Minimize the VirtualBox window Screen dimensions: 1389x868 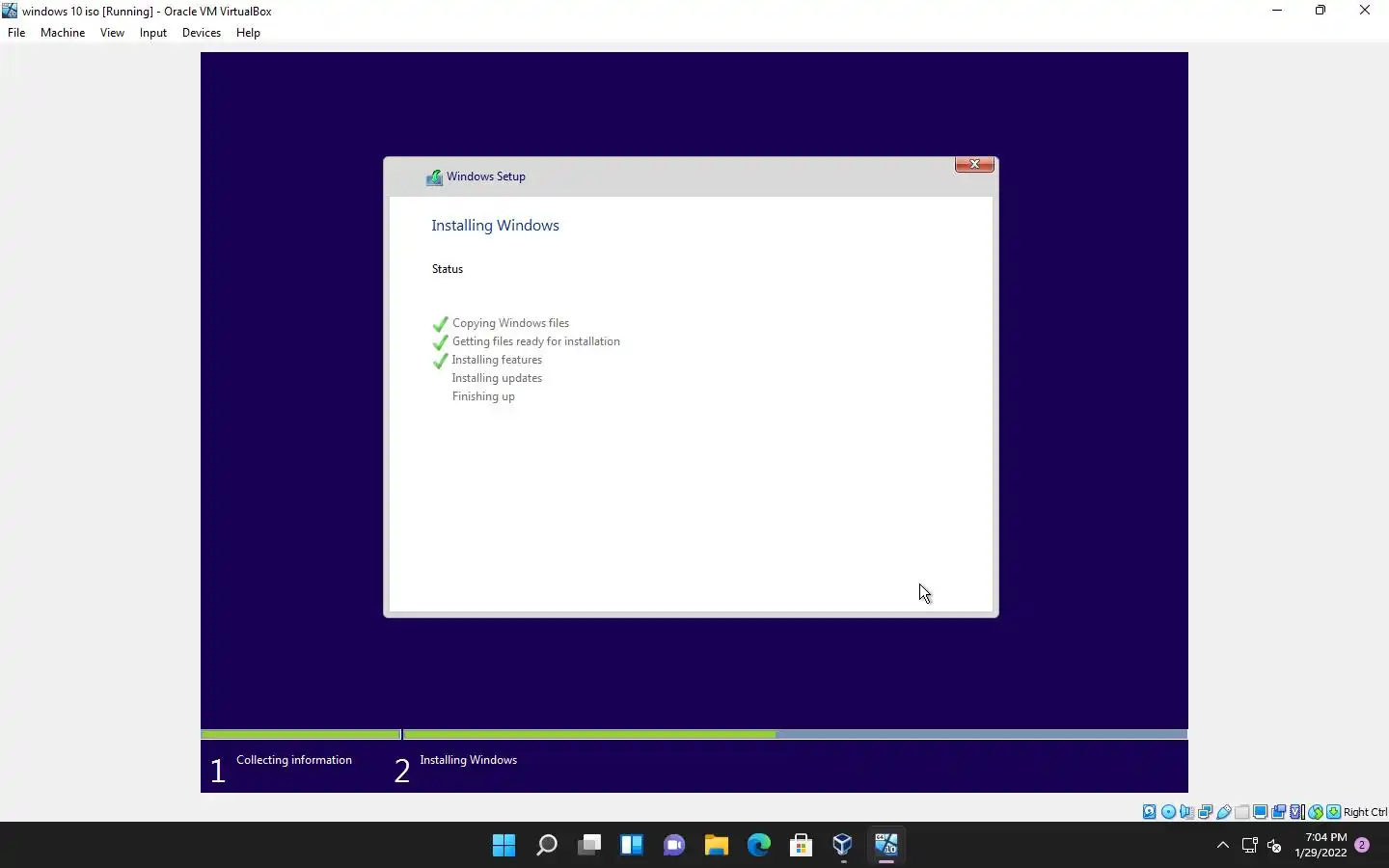[1277, 11]
